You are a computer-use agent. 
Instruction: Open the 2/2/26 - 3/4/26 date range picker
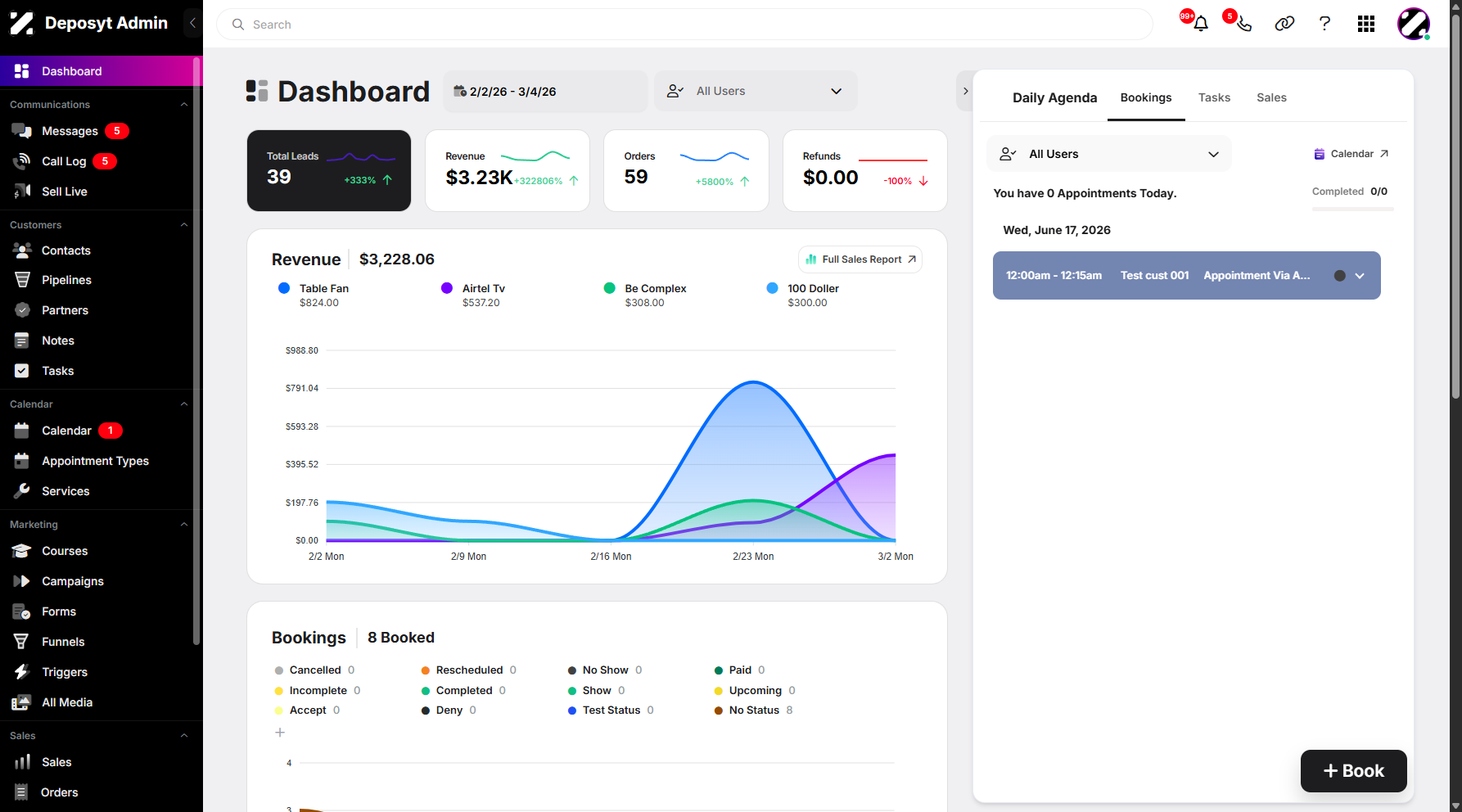tap(545, 91)
